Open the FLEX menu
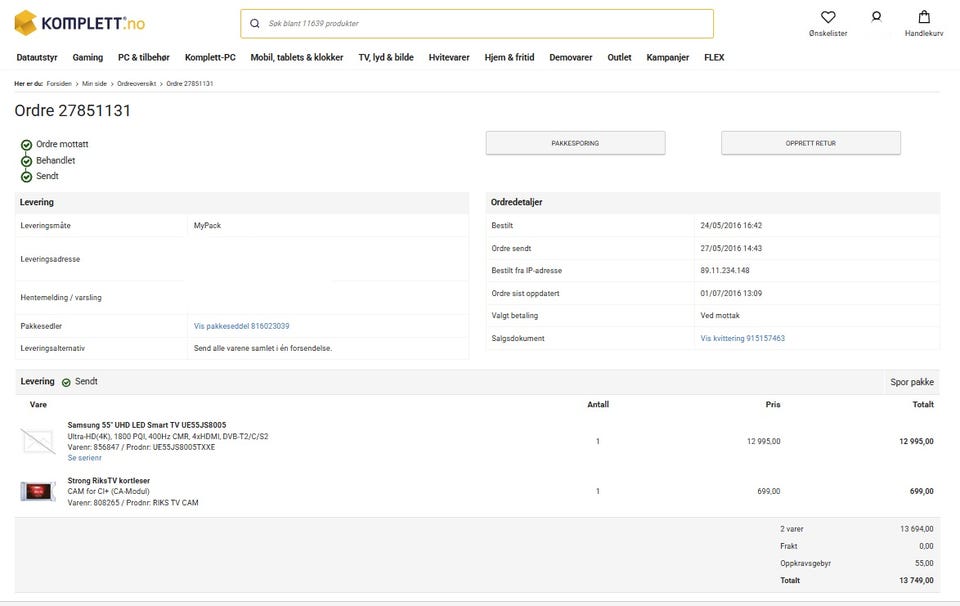The height and width of the screenshot is (606, 960). (x=714, y=58)
